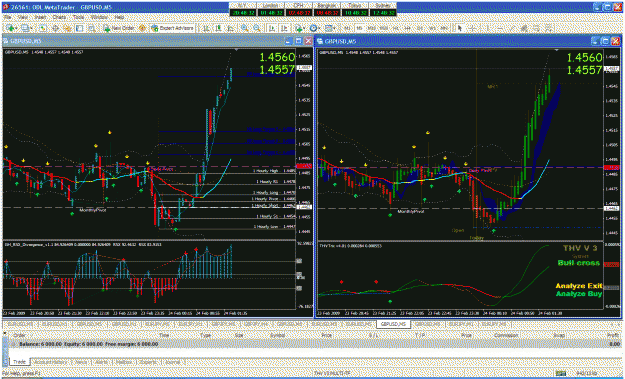Click the Zoom Out magnifier icon
Image resolution: width=625 pixels, height=379 pixels.
pyautogui.click(x=257, y=28)
